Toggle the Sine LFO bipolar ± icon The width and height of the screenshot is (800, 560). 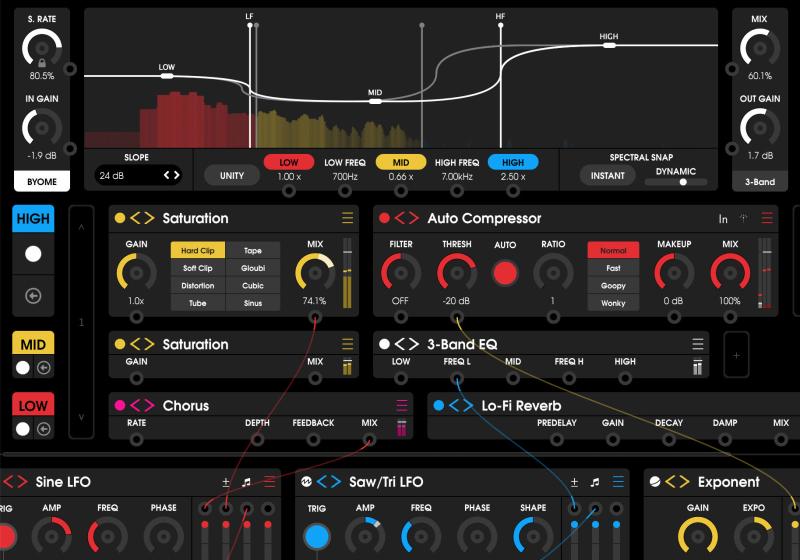click(x=226, y=482)
